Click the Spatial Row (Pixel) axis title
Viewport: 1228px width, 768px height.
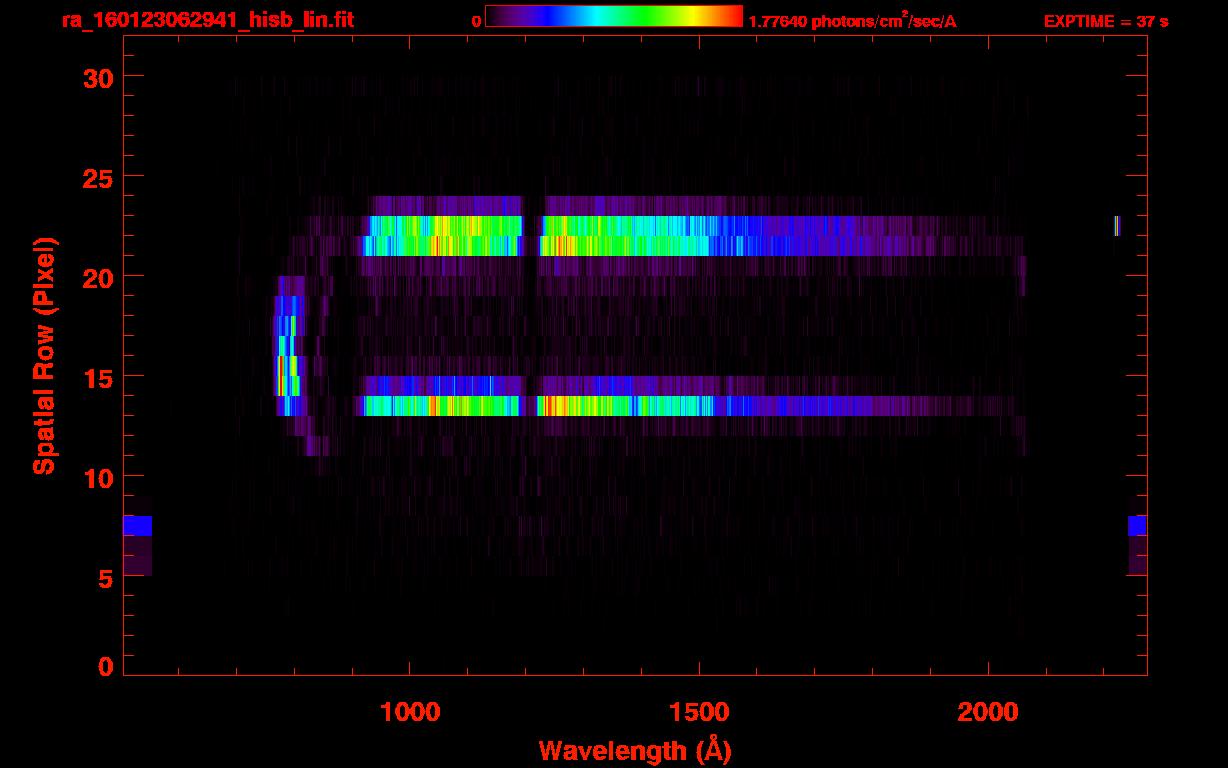pos(44,356)
